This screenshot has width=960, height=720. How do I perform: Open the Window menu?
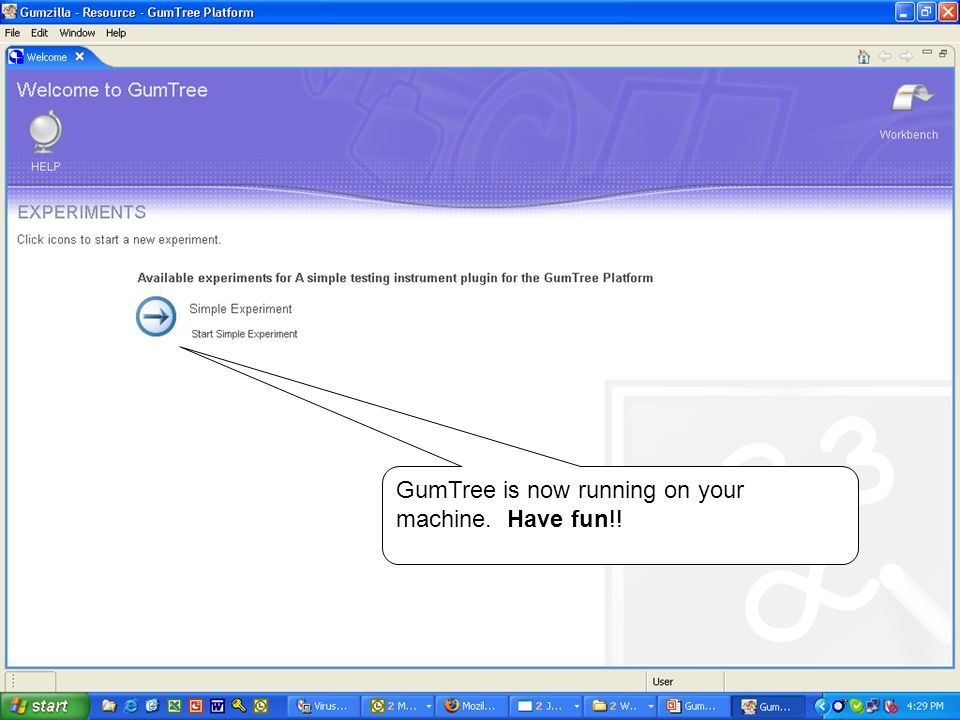tap(77, 33)
